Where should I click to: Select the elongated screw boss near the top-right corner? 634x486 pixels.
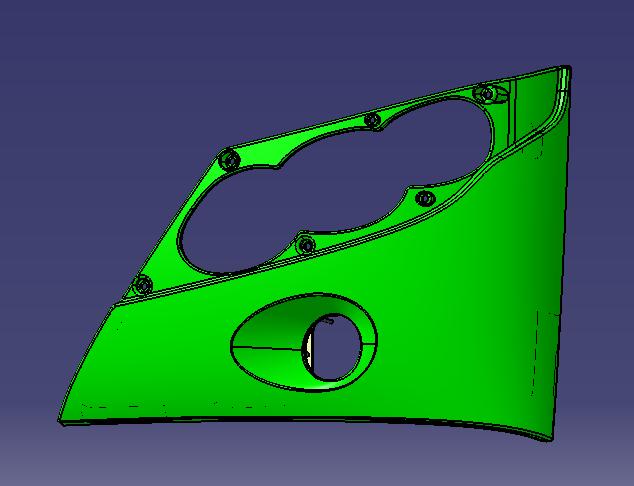[490, 94]
